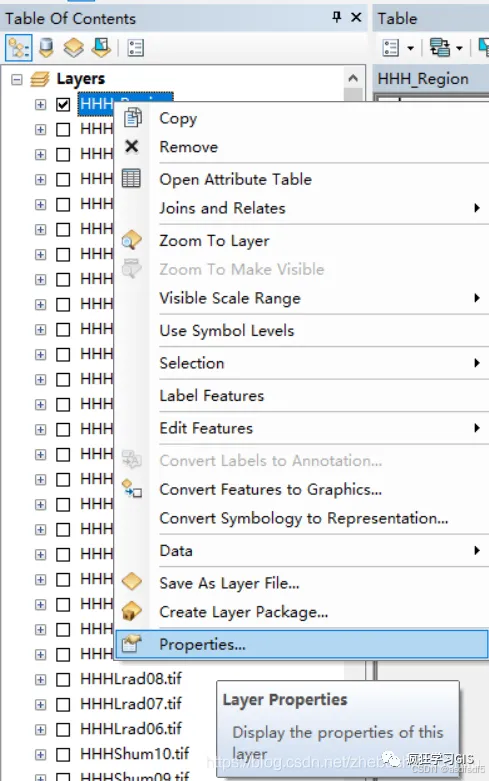The height and width of the screenshot is (781, 489).
Task: Enable the HHHLrad06.tif layer checkbox
Action: 63,730
